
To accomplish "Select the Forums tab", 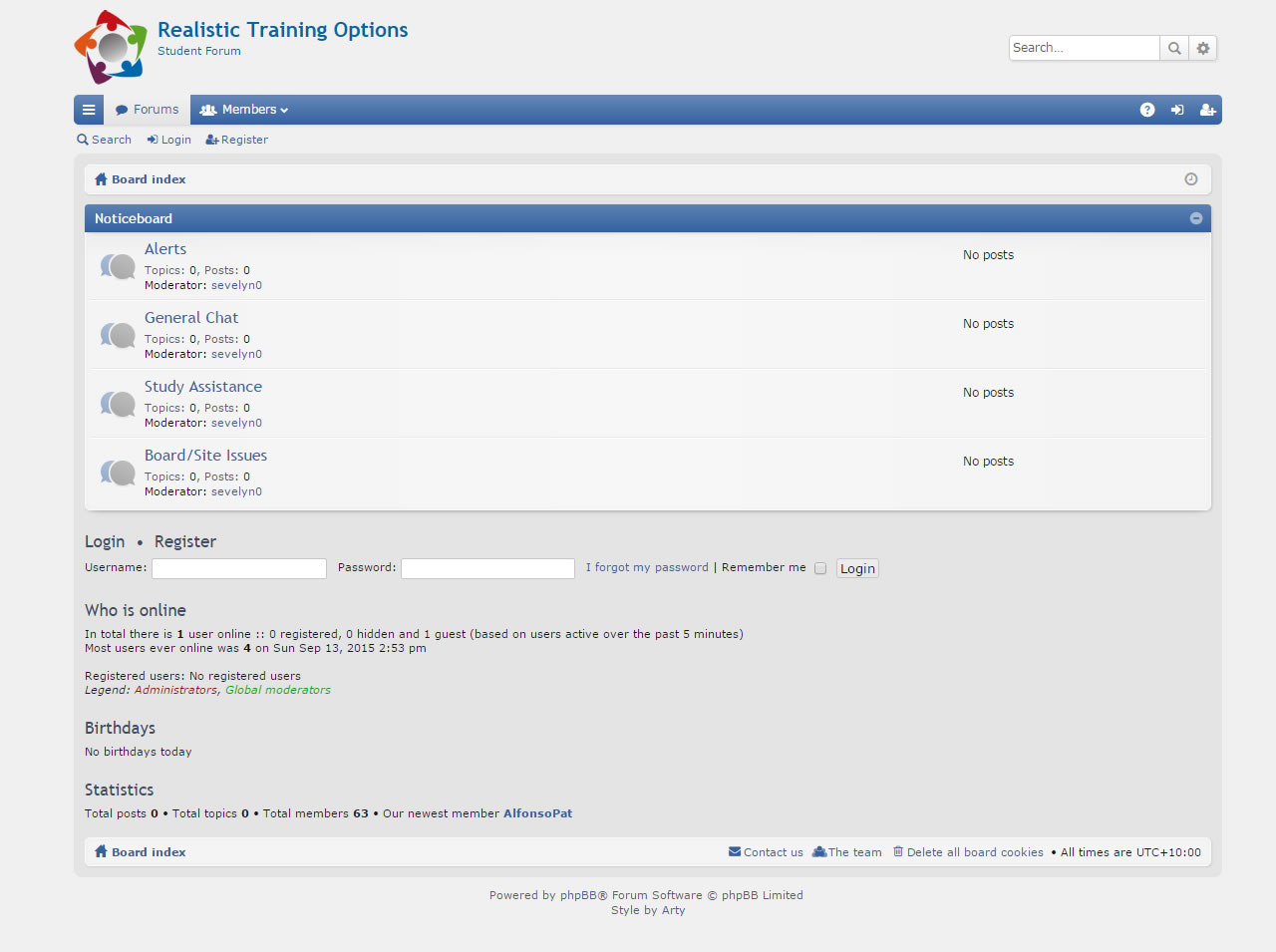I will coord(148,110).
